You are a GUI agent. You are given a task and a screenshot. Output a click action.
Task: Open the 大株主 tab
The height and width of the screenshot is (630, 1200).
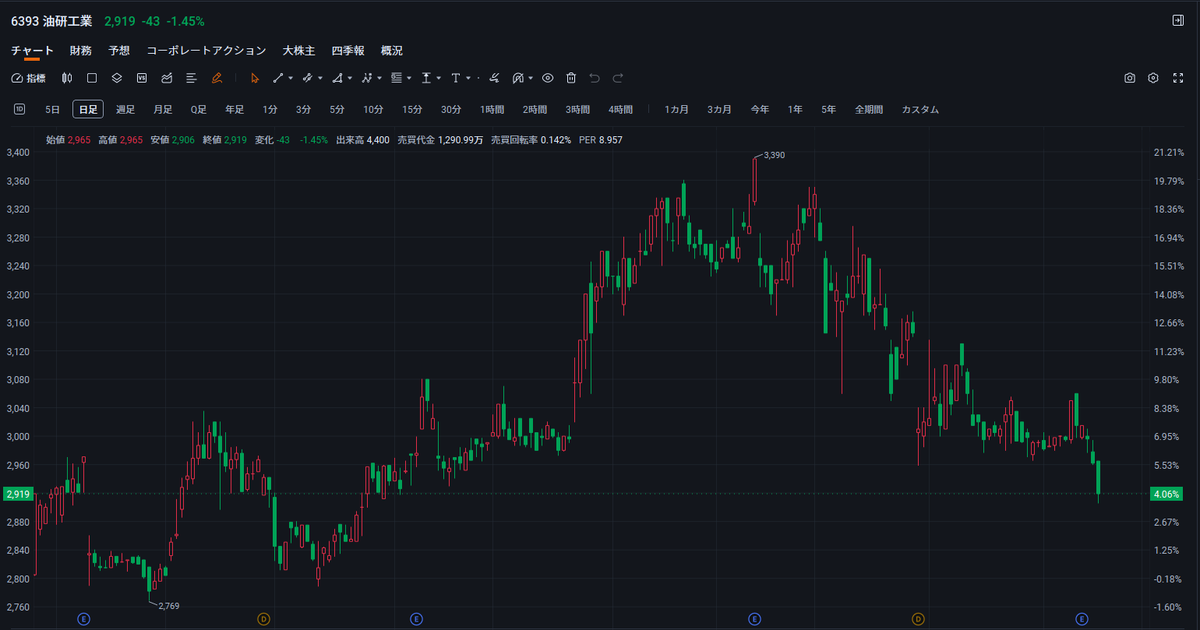(x=299, y=50)
